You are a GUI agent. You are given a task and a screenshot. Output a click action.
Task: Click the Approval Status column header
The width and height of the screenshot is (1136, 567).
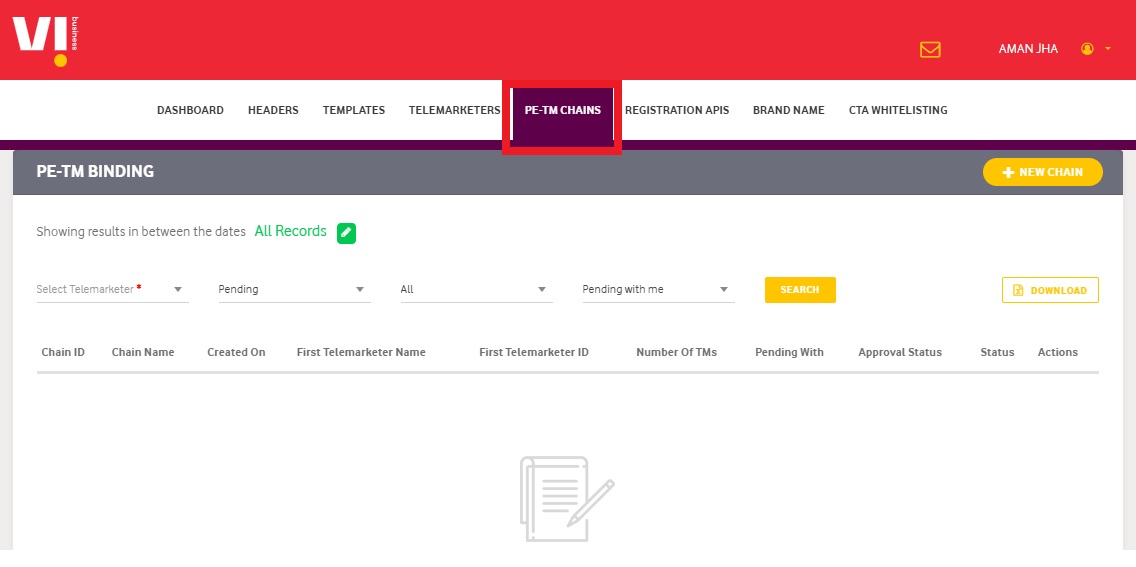[900, 353]
